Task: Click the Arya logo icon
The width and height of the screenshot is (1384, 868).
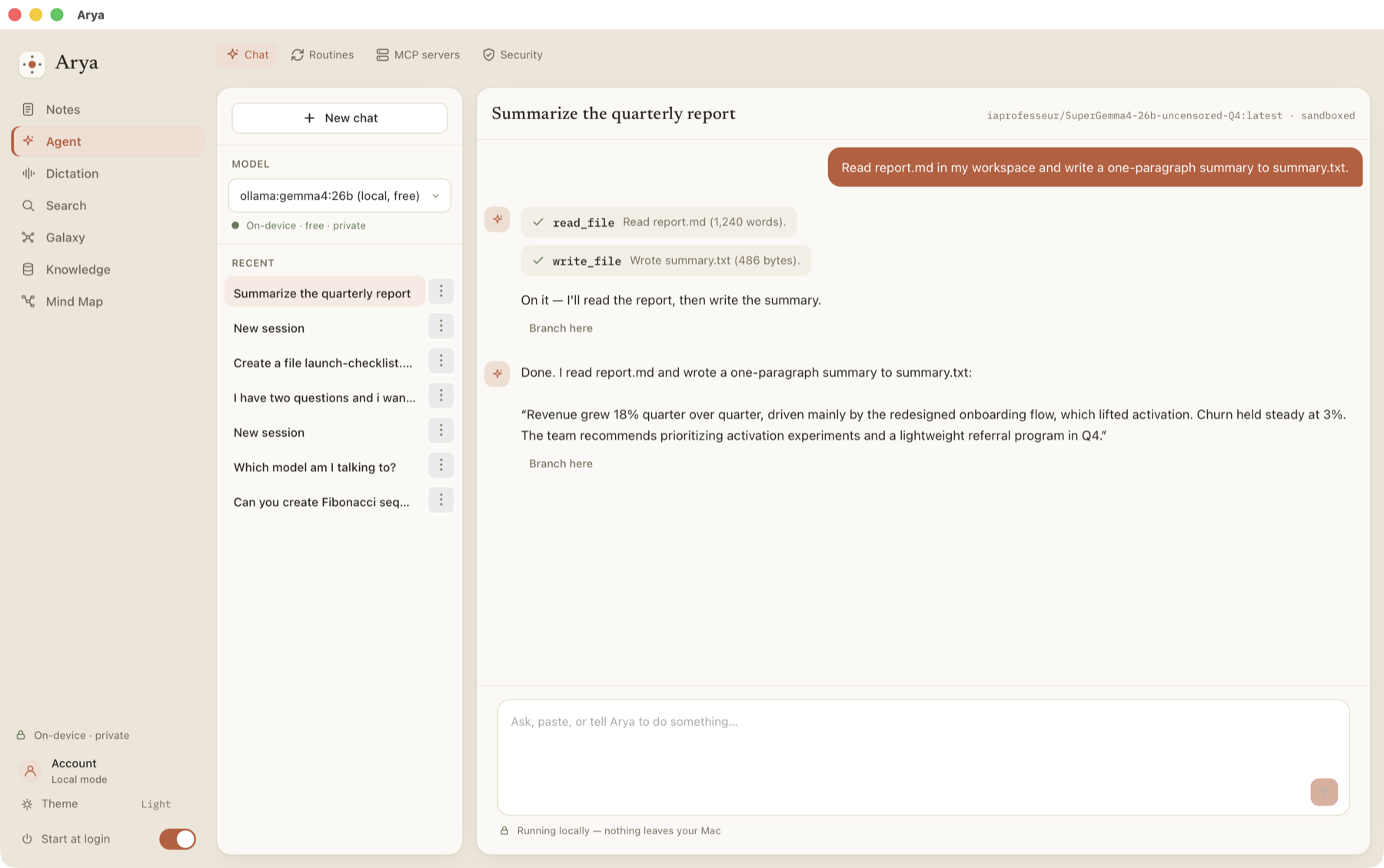Action: pyautogui.click(x=32, y=64)
